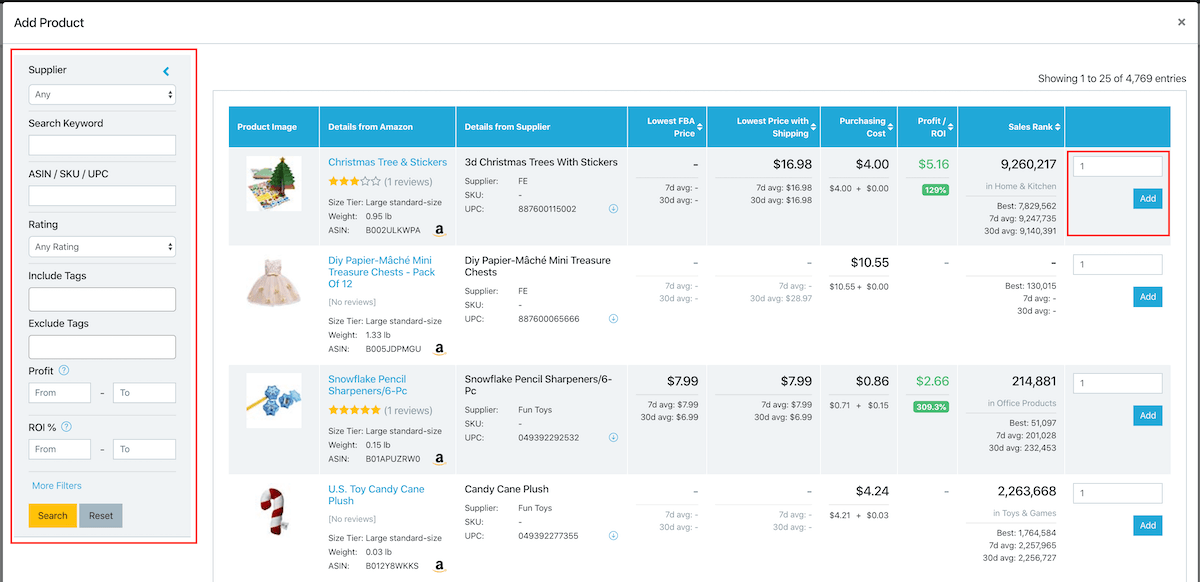Click Amazon icon for Snowflake Pencil Sharpeners
Screen dimensions: 1200x582
point(439,459)
